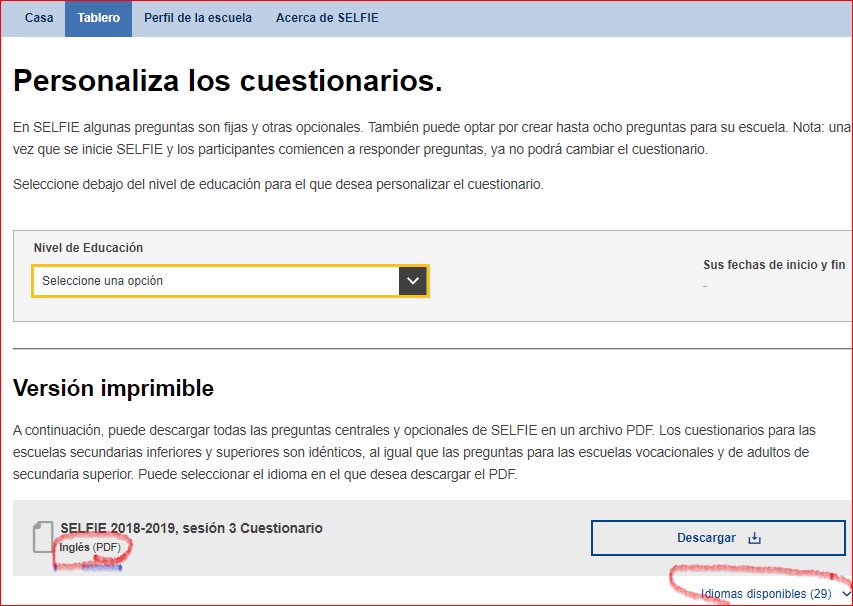Image resolution: width=853 pixels, height=606 pixels.
Task: Click the download arrow icon inside Descargar
Action: click(x=755, y=538)
